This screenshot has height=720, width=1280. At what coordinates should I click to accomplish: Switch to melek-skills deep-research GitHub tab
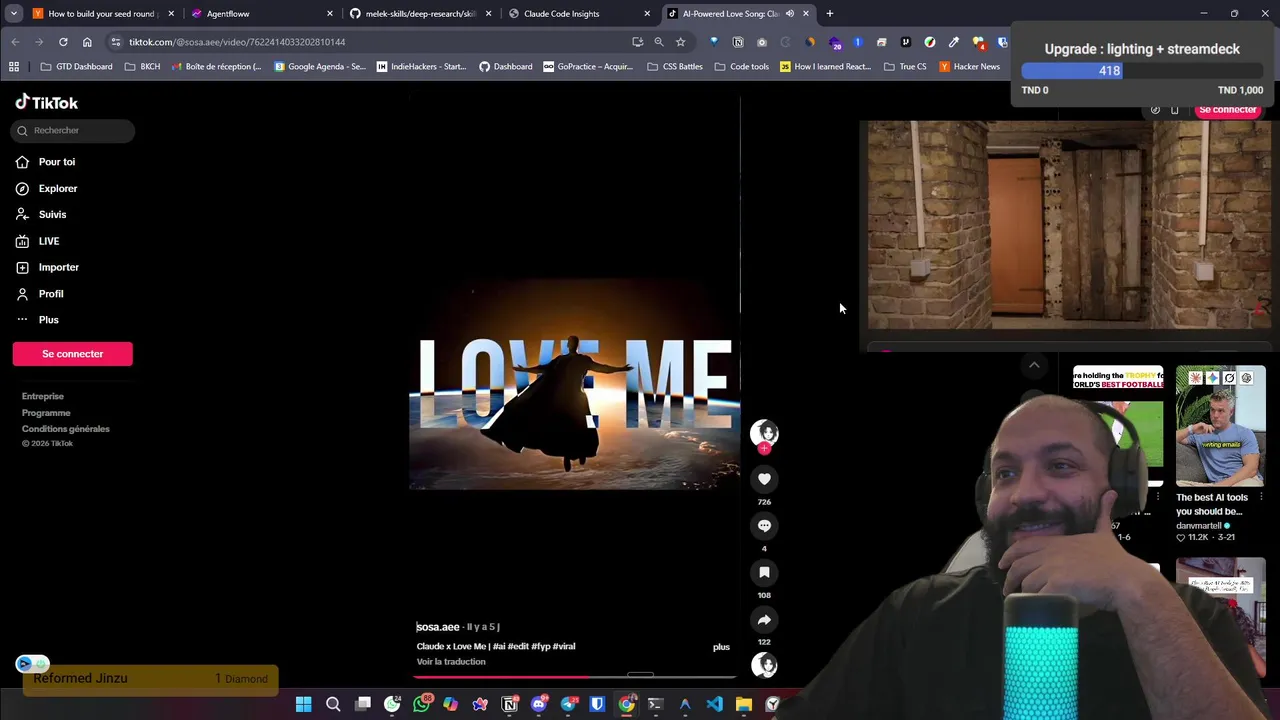click(x=420, y=14)
